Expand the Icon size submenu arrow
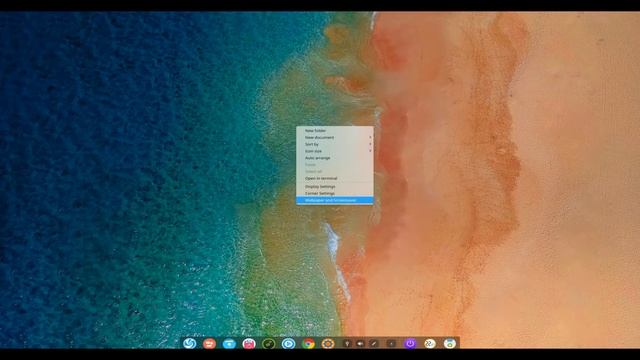The width and height of the screenshot is (640, 360). pos(370,151)
